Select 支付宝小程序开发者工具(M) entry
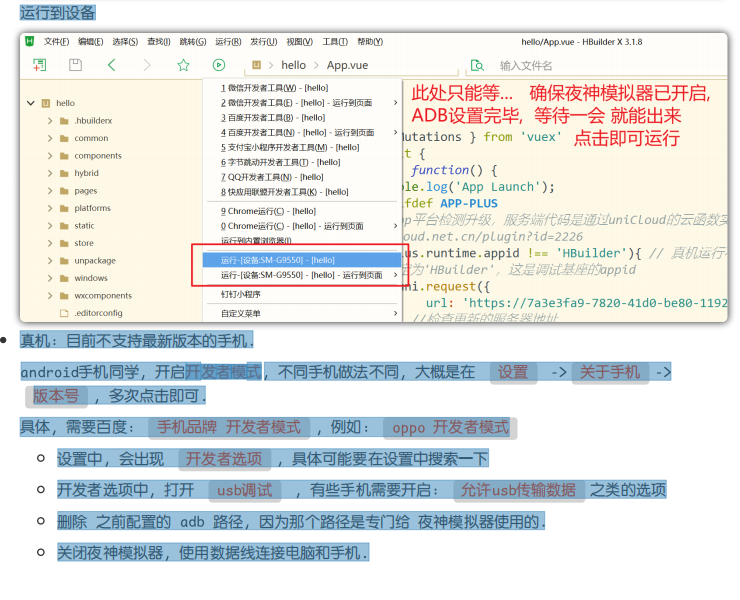 302,147
